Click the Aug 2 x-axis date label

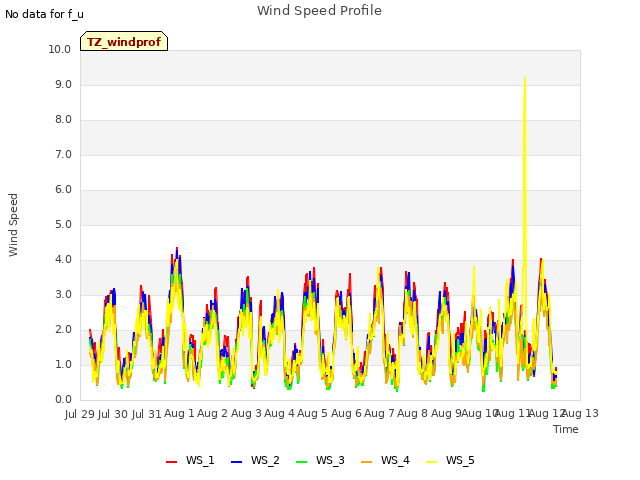tap(212, 413)
